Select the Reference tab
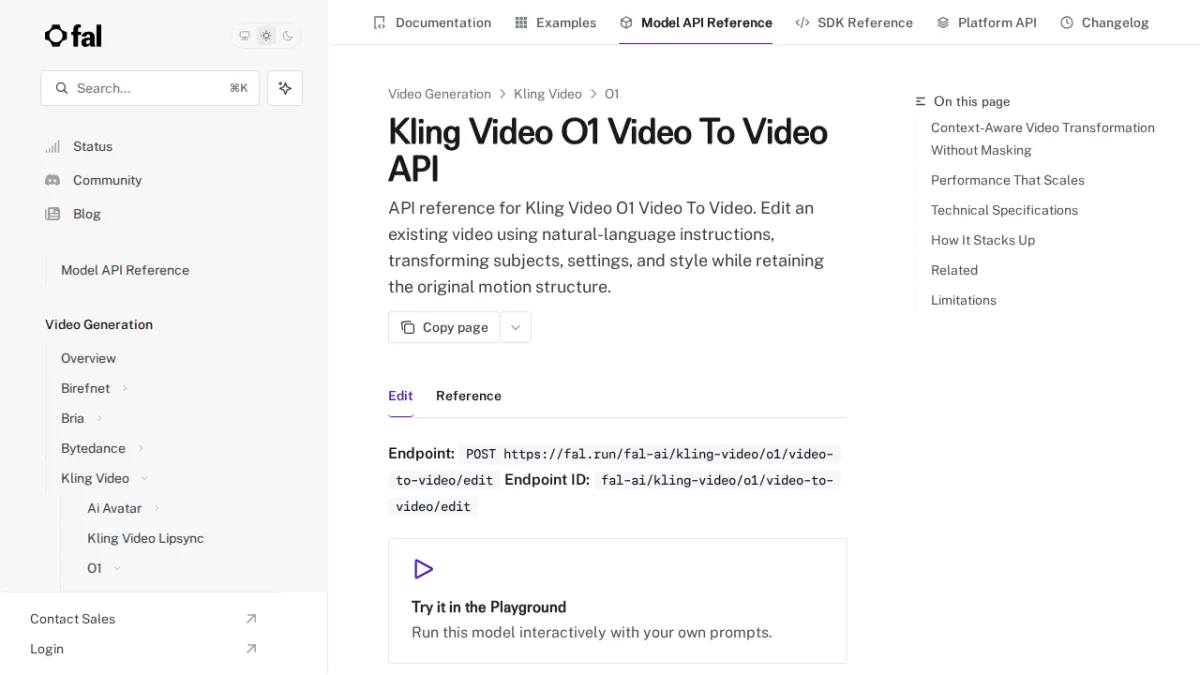The width and height of the screenshot is (1200, 675). click(469, 396)
